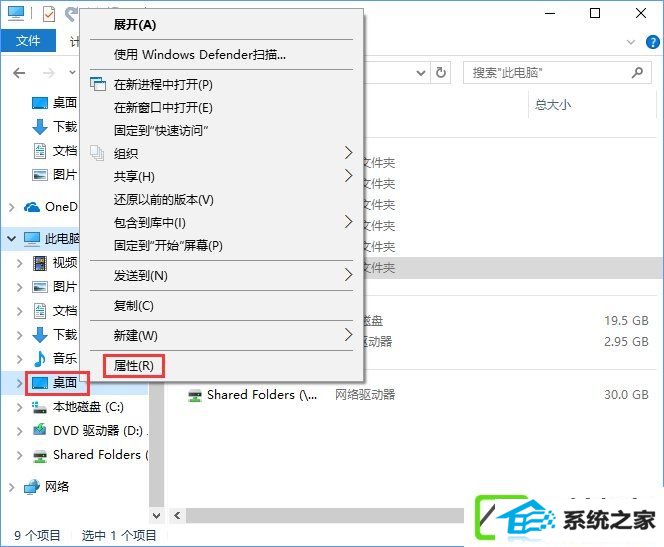Click the Music (音乐) note icon
The width and height of the screenshot is (664, 547).
[40, 359]
